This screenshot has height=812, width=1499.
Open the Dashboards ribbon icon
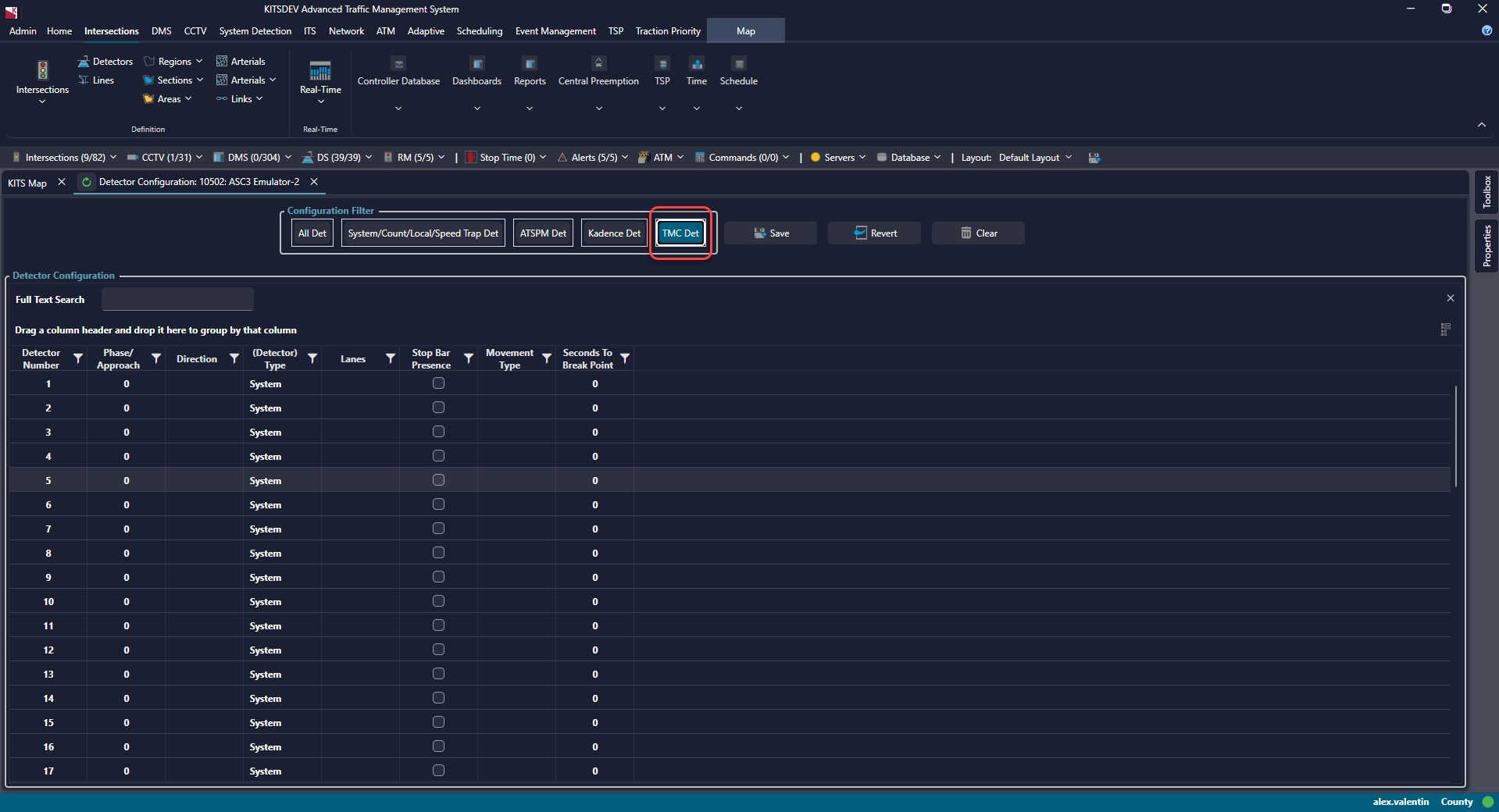(477, 64)
